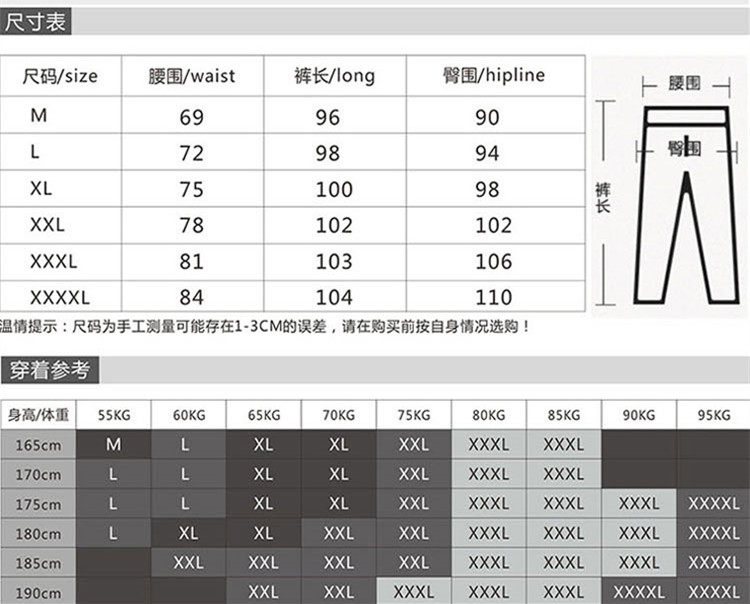The height and width of the screenshot is (604, 750).
Task: Click the 臀围/hipline column header
Action: tap(495, 76)
